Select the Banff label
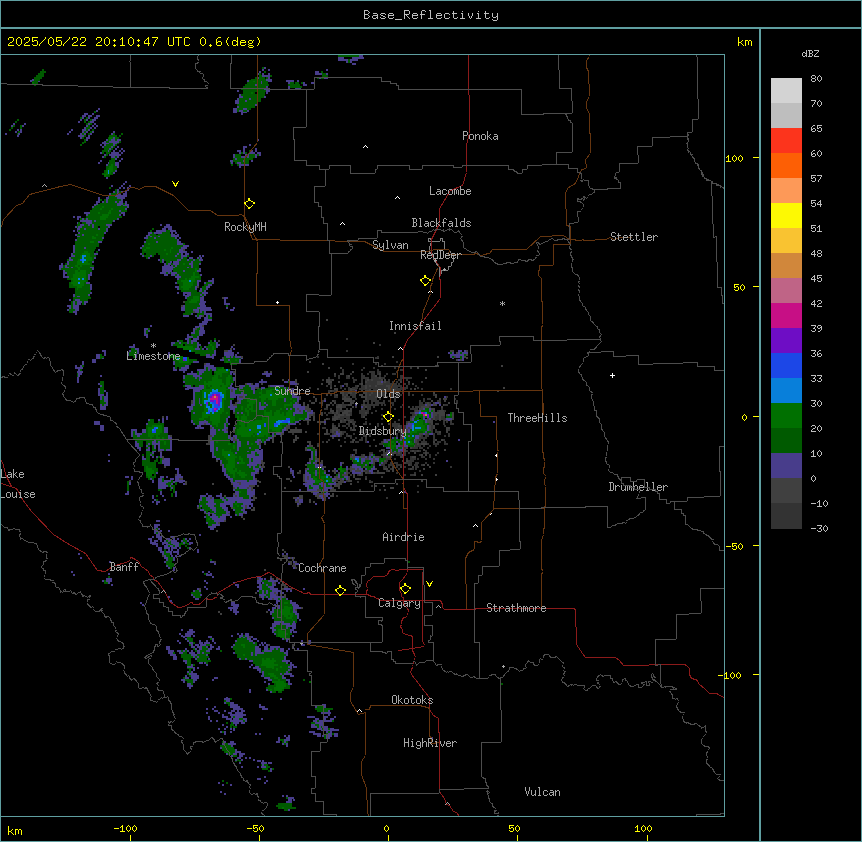 click(124, 567)
